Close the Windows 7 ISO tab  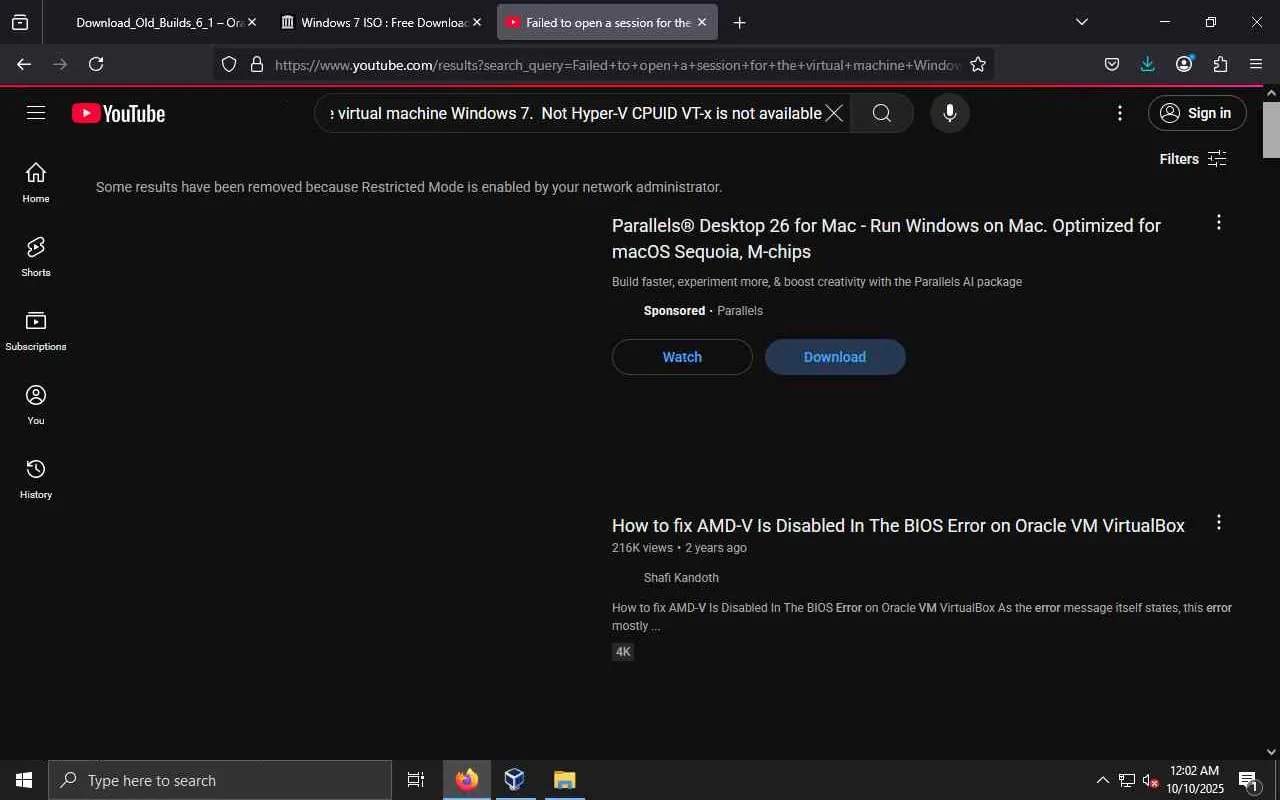coord(477,22)
